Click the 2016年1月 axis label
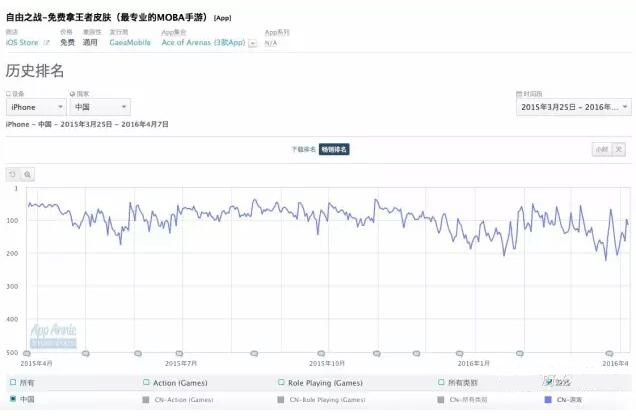Image resolution: width=636 pixels, height=416 pixels. point(473,363)
